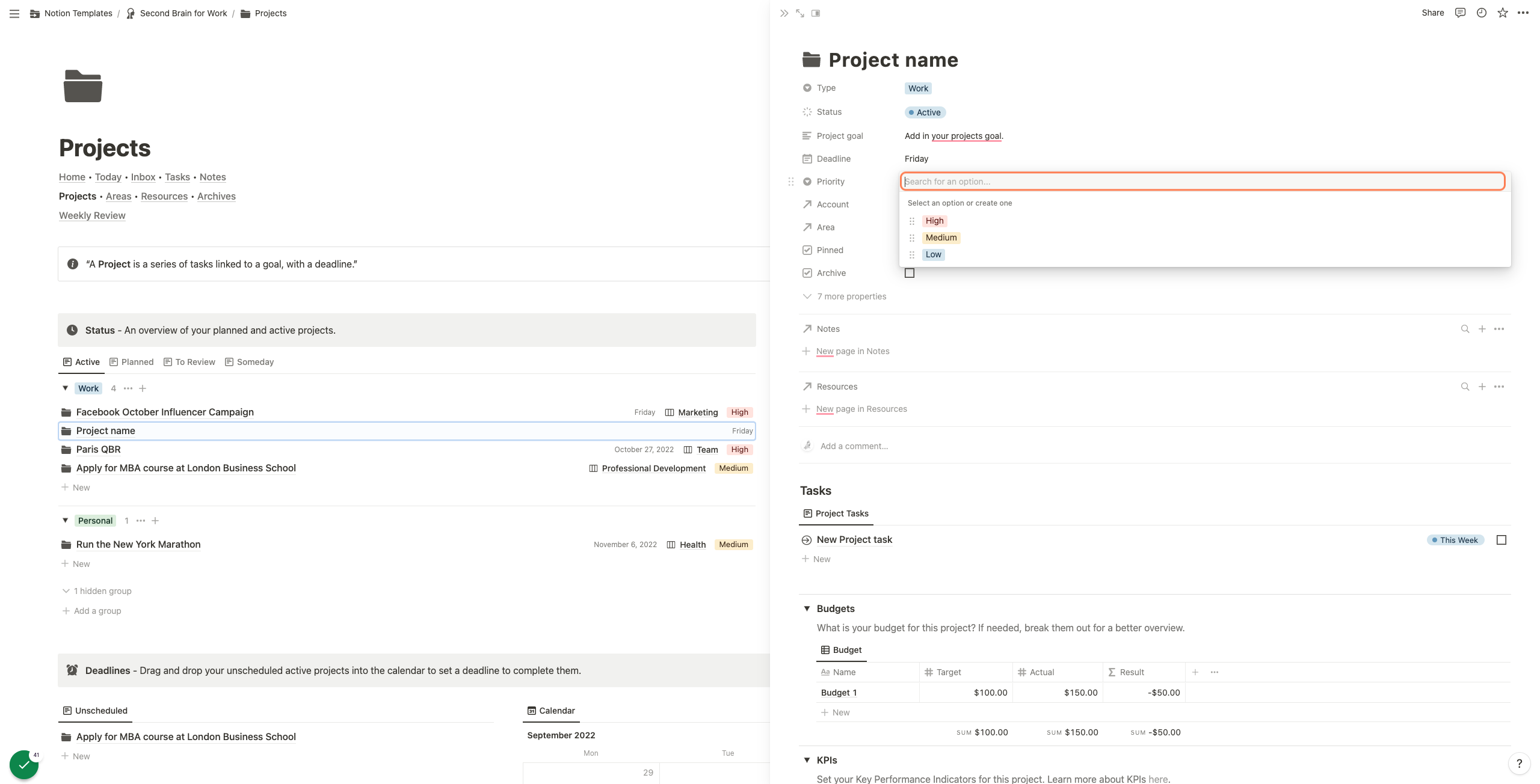Open the Weekly Review link

point(92,215)
